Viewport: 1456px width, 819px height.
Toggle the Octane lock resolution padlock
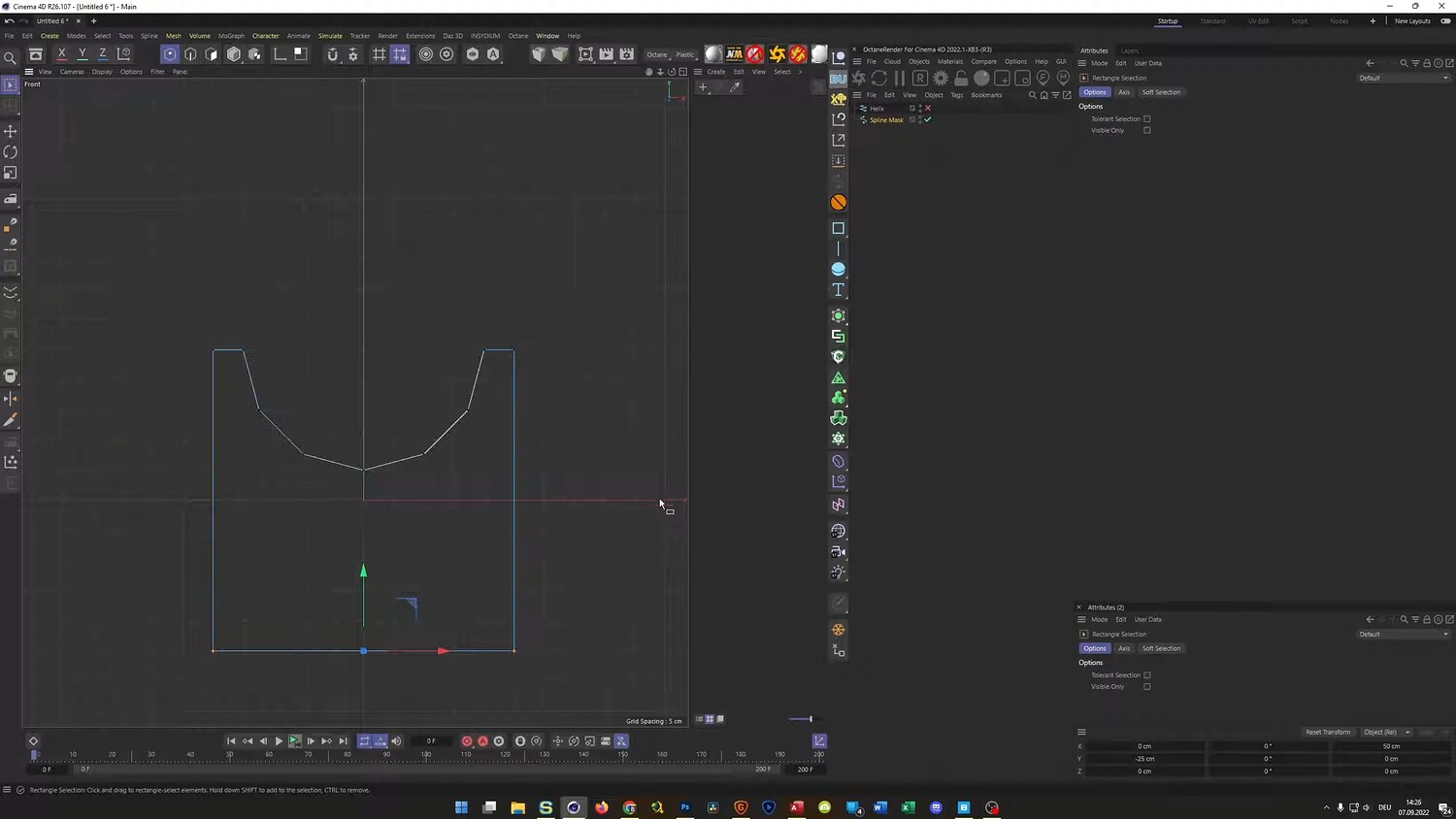pyautogui.click(x=961, y=78)
